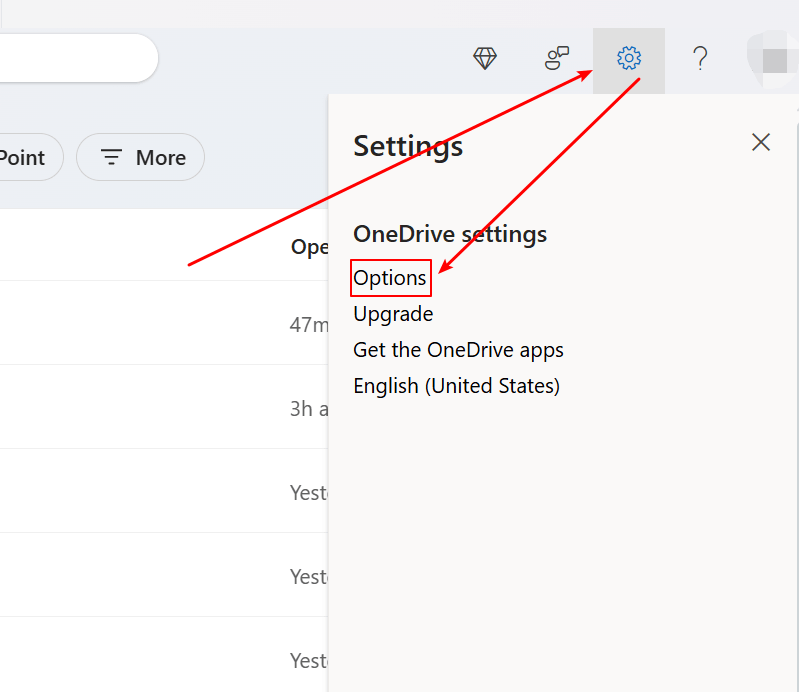Select the second Yesterday file row

[x=164, y=575]
